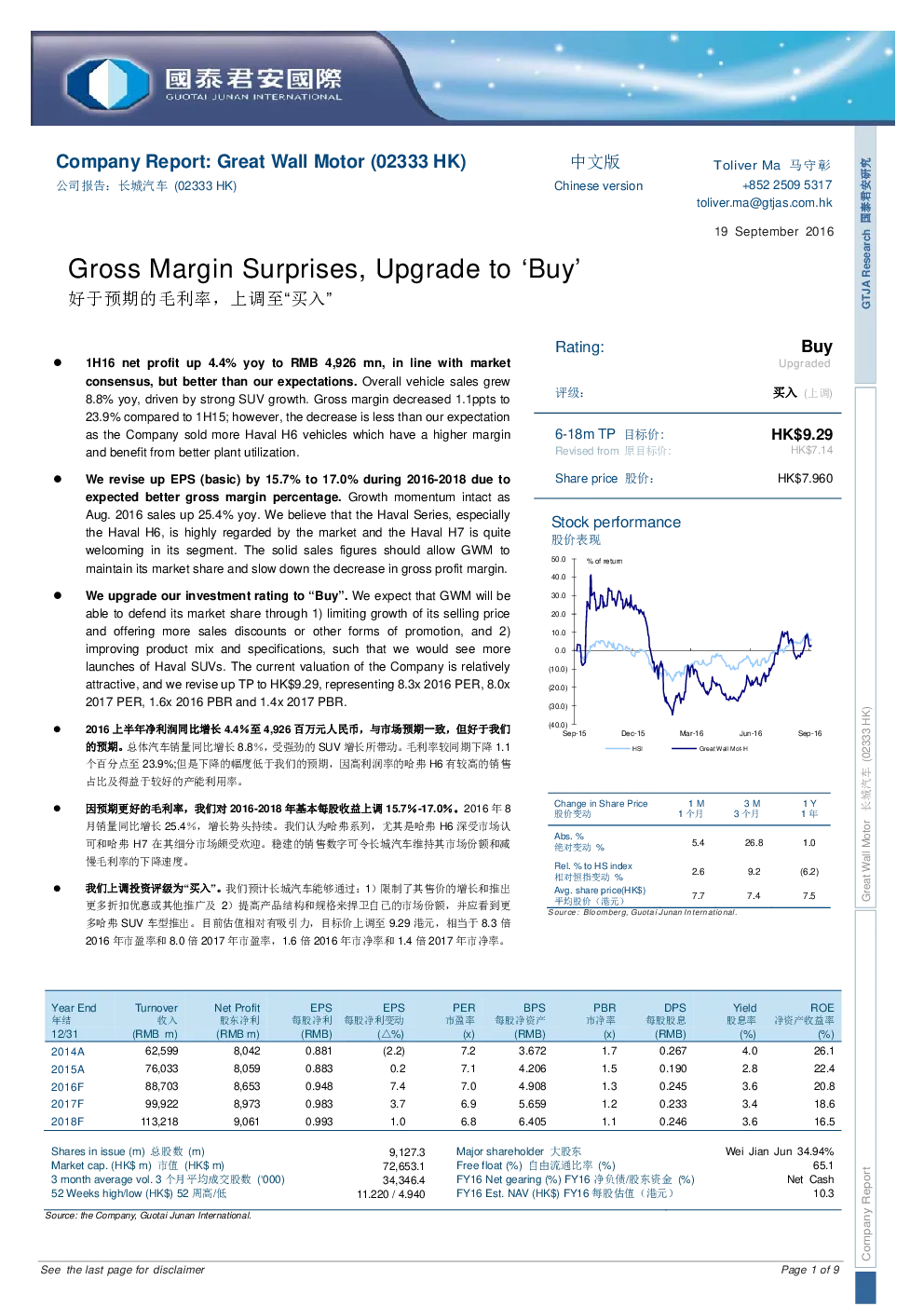Click the Page 1 of 9 footer
Image resolution: width=924 pixels, height=1307 pixels.
810,1271
